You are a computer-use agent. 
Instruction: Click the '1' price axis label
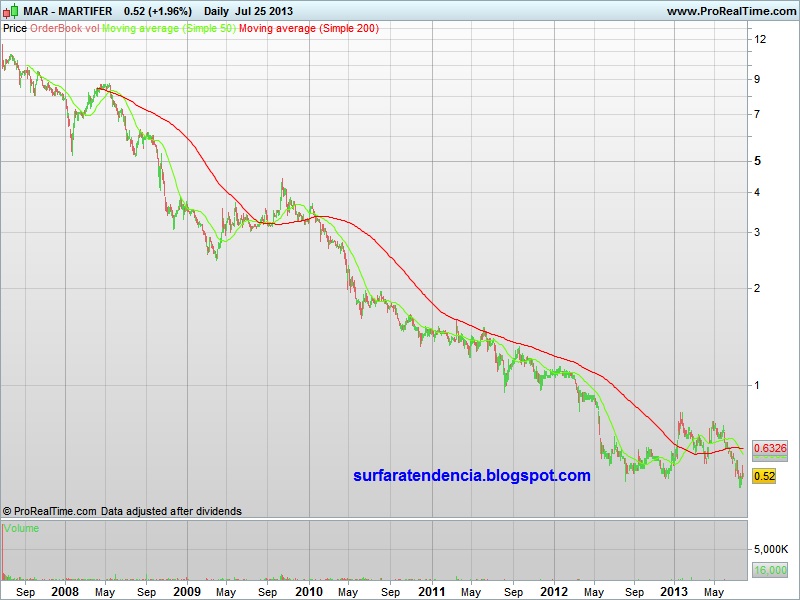point(757,385)
